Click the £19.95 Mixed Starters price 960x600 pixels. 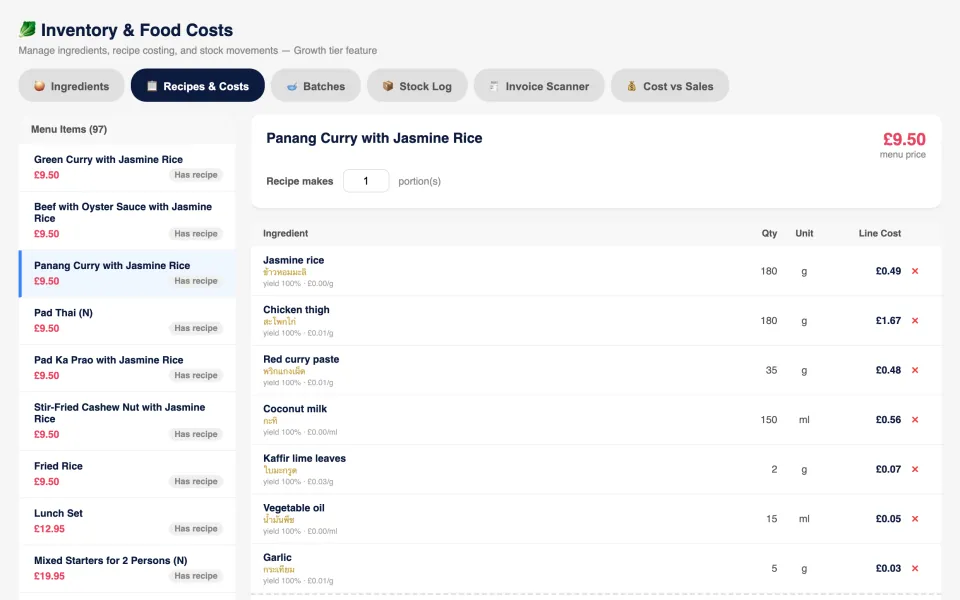click(x=49, y=576)
